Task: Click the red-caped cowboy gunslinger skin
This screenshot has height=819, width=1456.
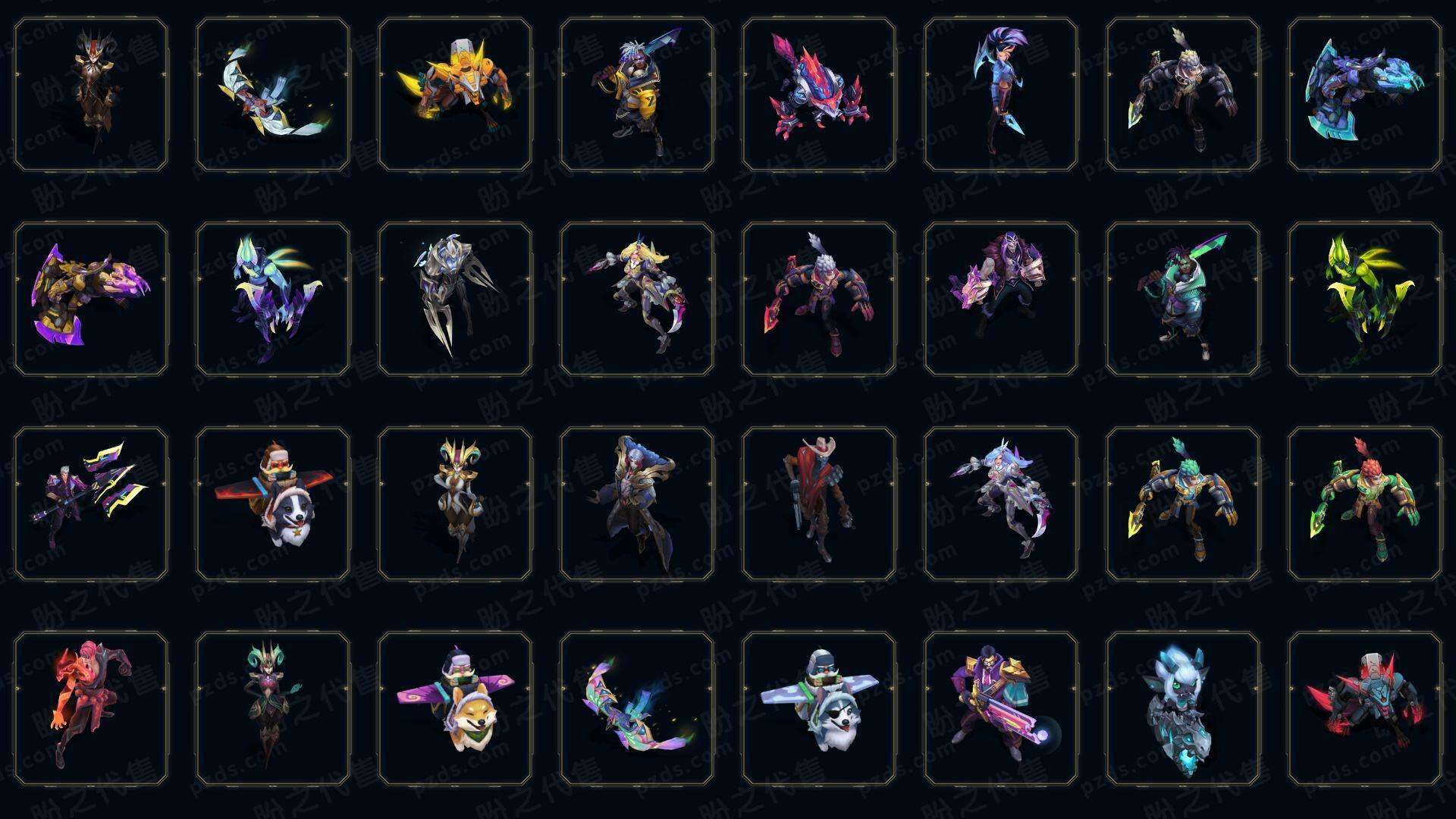Action: [x=819, y=504]
